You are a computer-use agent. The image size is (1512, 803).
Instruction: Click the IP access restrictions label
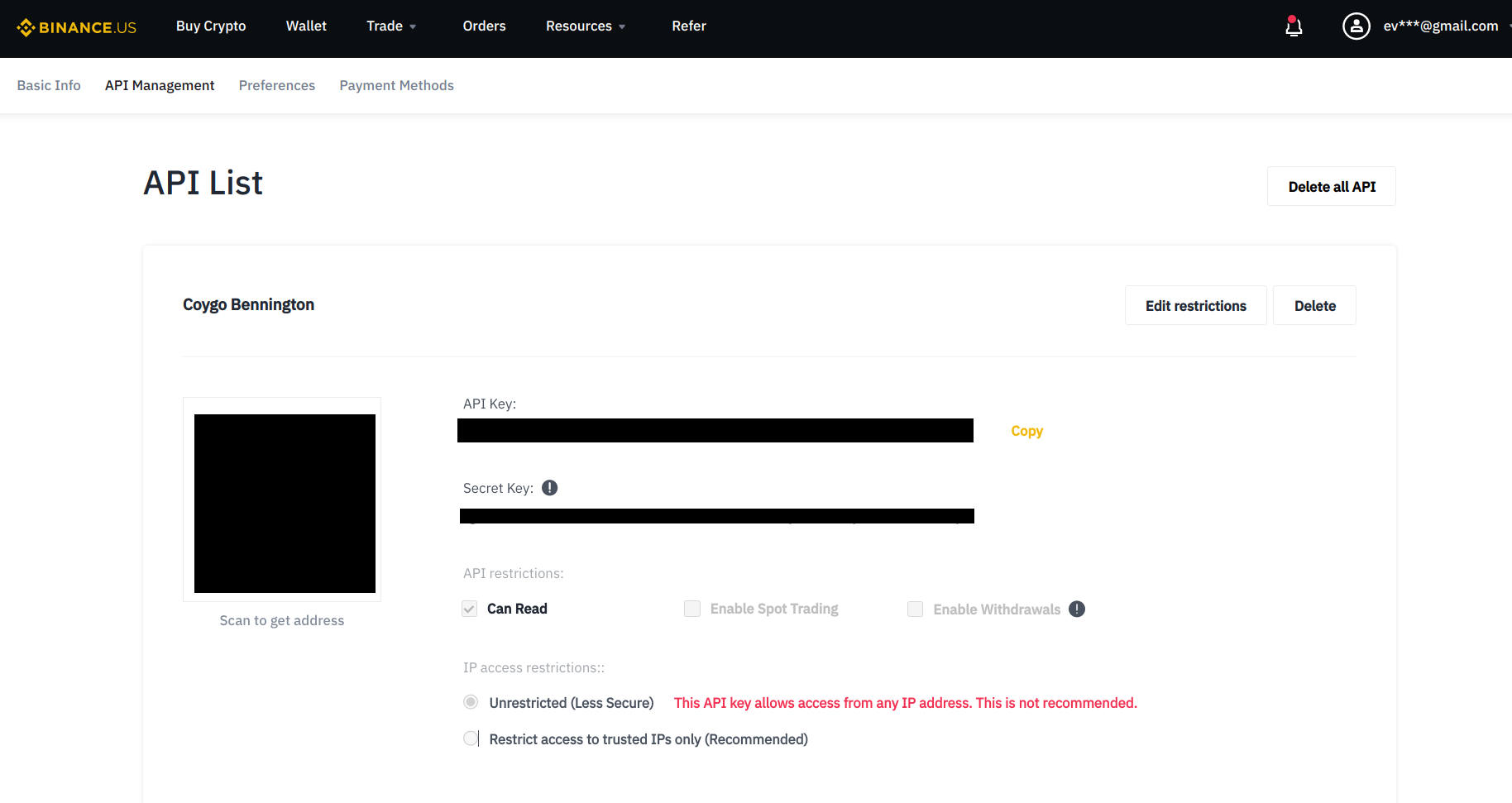[534, 667]
